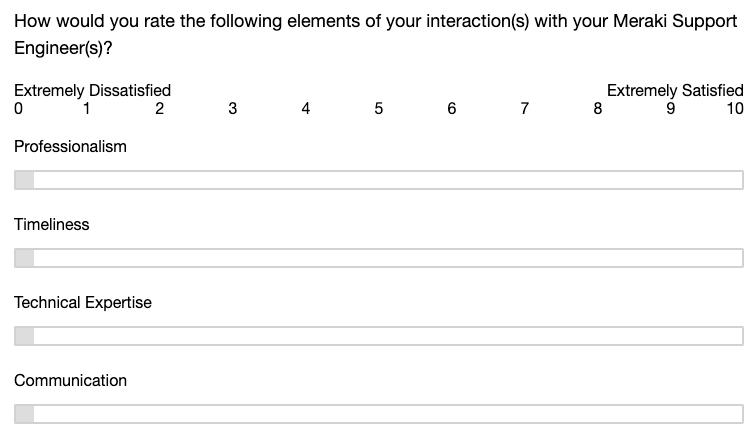Click the Technical Expertise label

tap(83, 303)
